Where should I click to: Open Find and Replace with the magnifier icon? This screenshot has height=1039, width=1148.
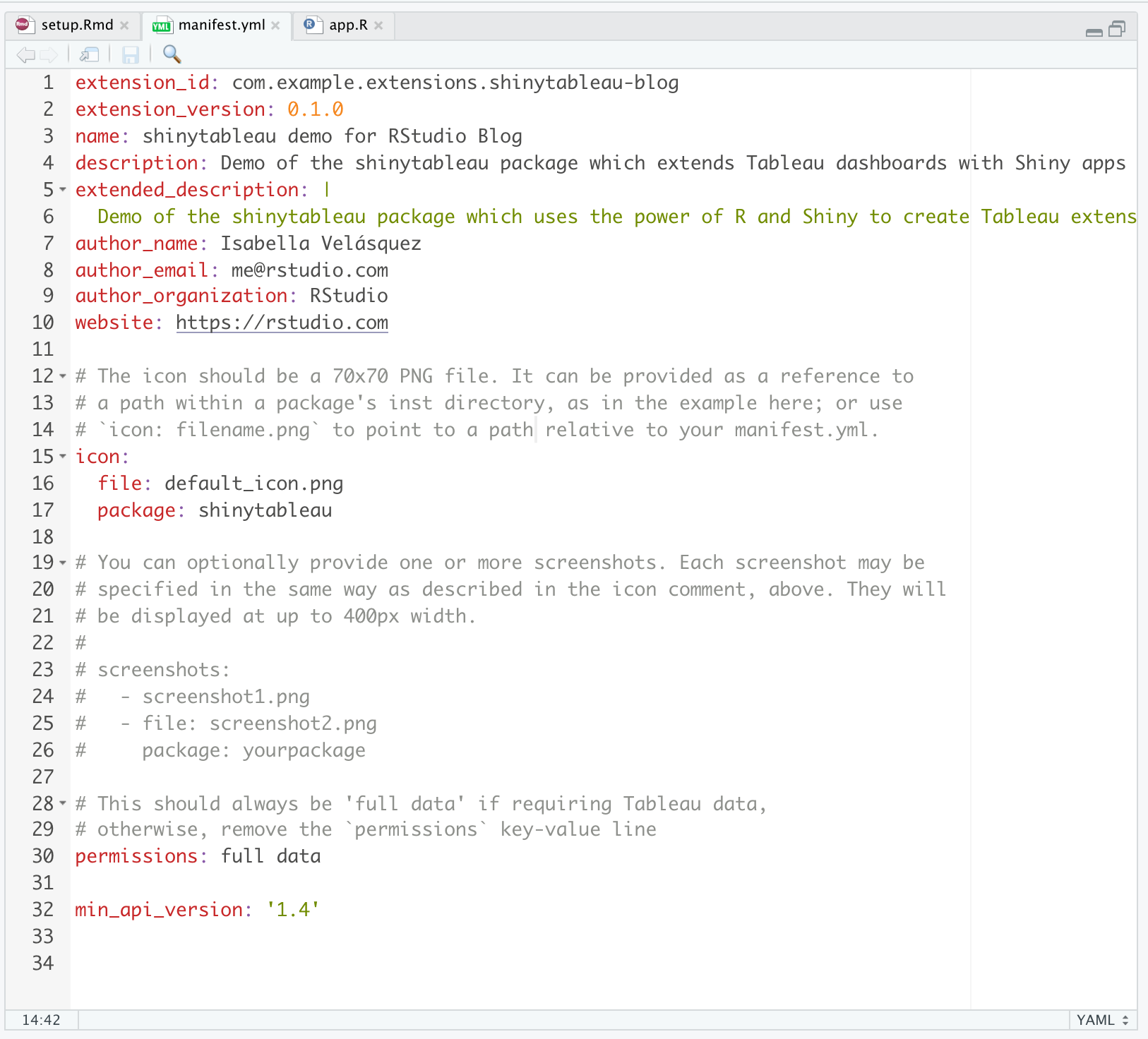(172, 54)
